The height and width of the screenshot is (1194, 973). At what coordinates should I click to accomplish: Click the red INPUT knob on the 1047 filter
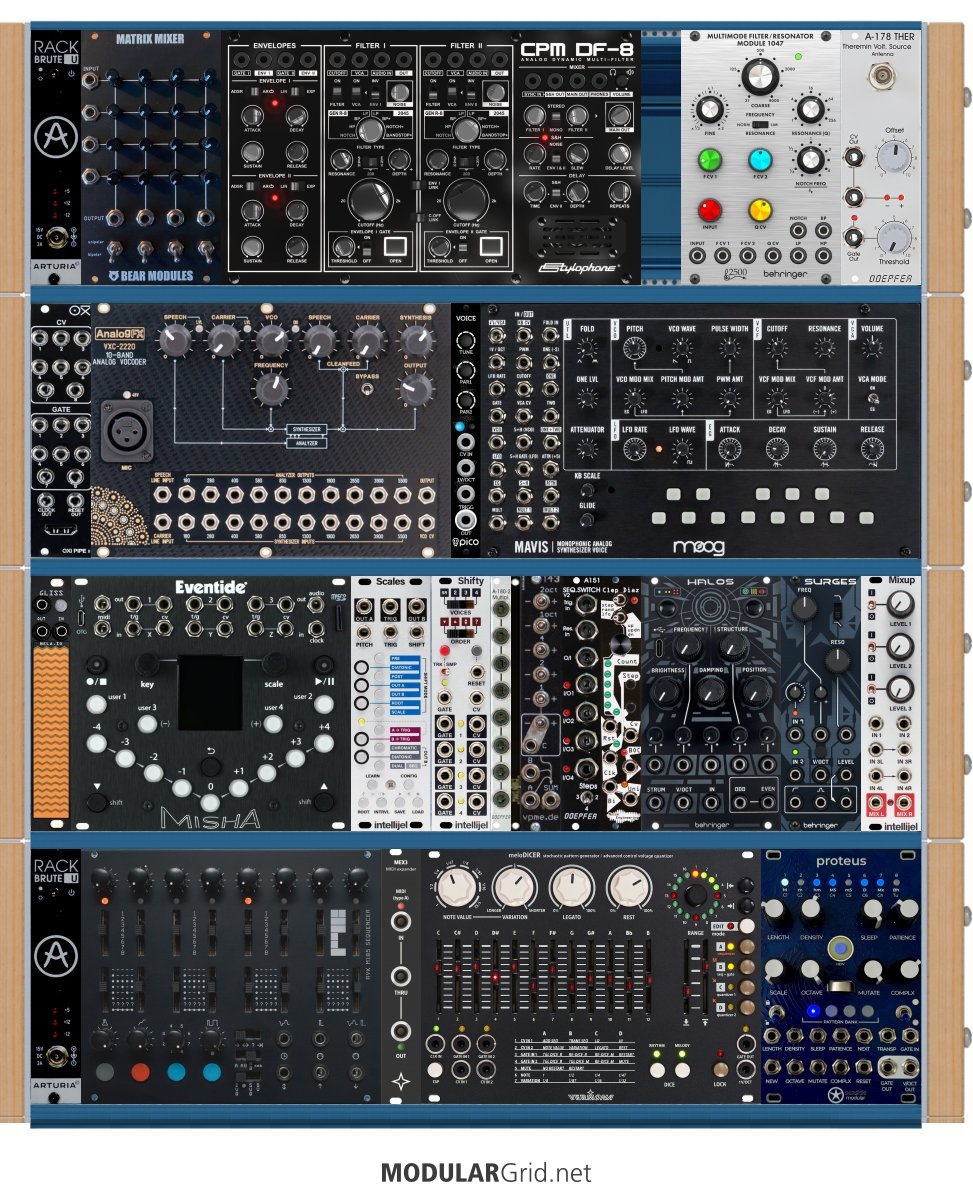coord(710,209)
